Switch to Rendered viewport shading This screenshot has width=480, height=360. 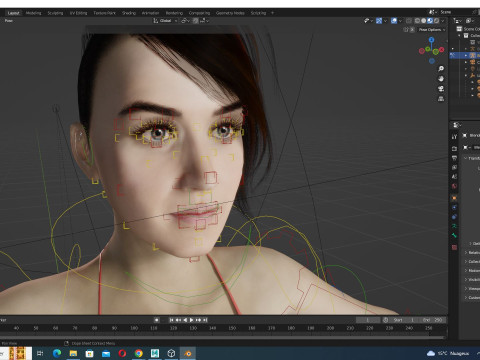436,21
